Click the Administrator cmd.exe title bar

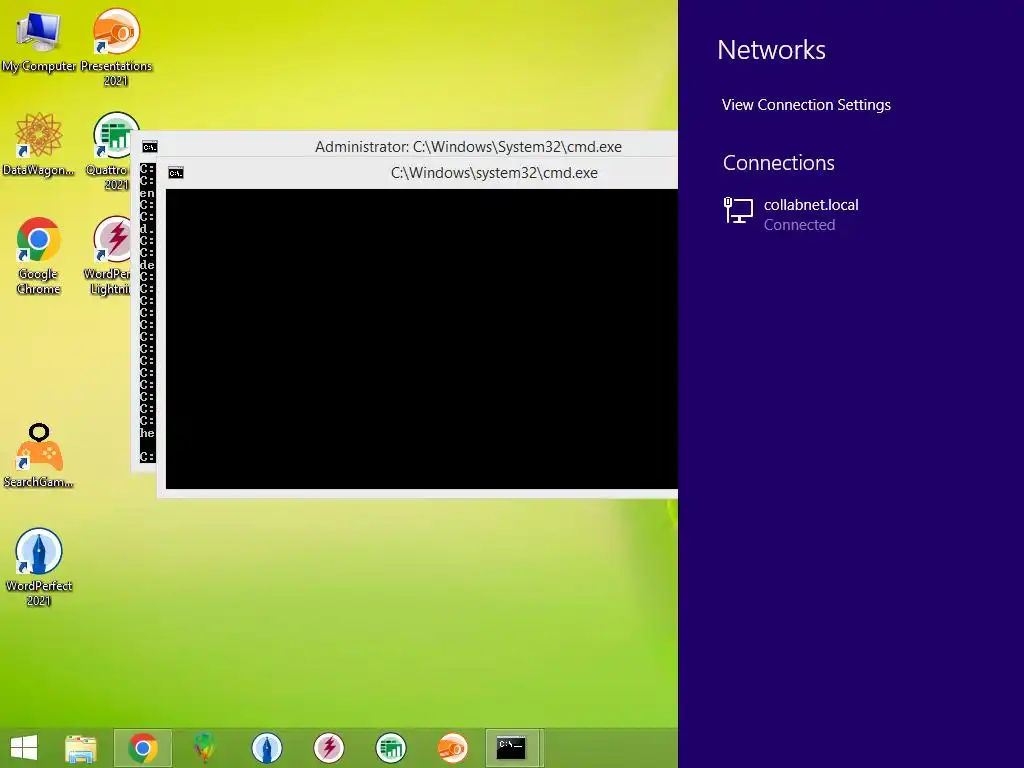[x=405, y=145]
